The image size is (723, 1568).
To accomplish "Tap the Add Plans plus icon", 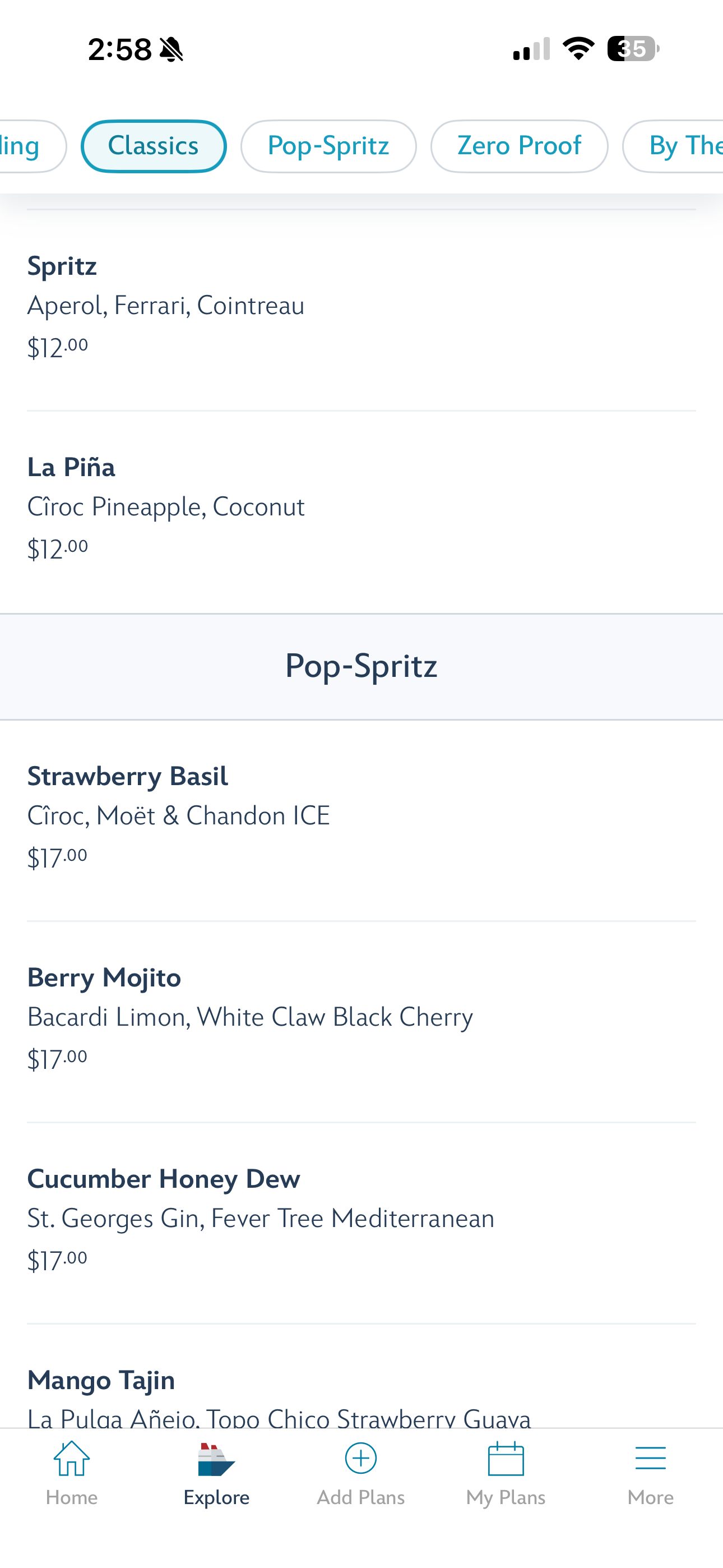I will click(x=361, y=1459).
